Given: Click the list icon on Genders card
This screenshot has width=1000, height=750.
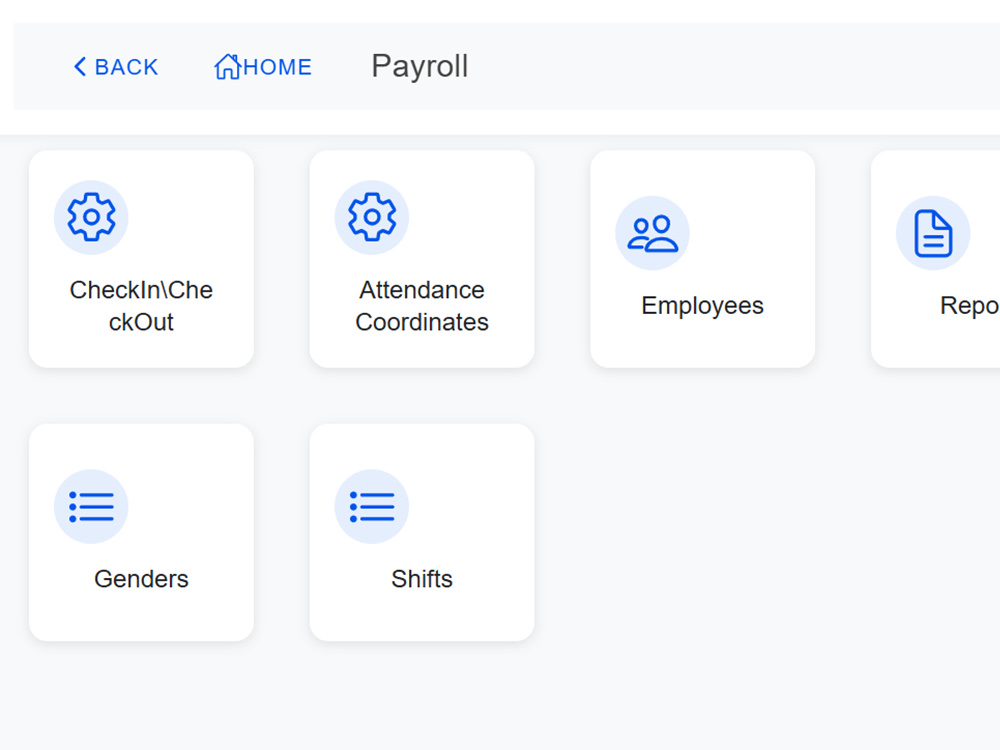Looking at the screenshot, I should coord(91,507).
